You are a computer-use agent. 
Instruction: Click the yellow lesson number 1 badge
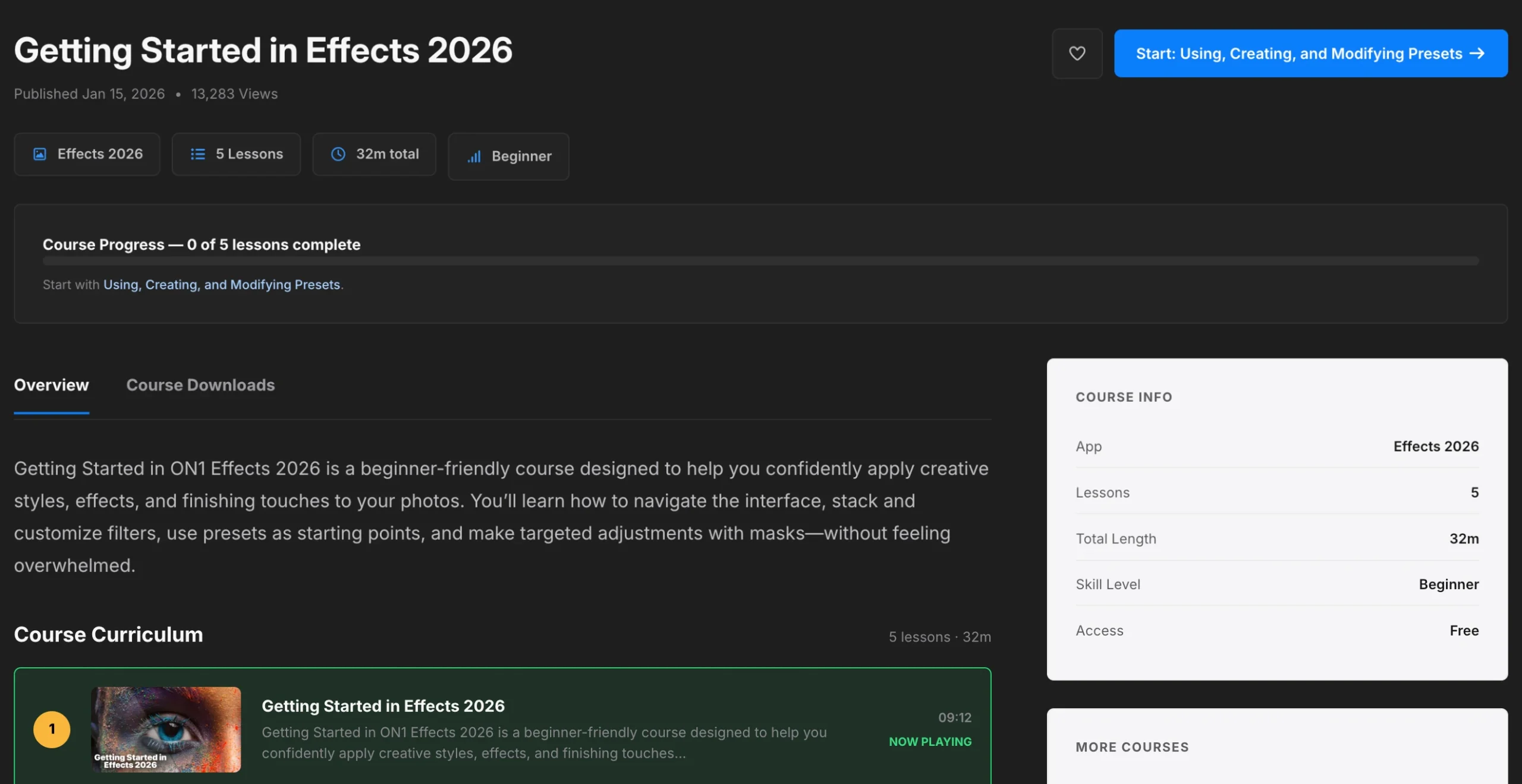pyautogui.click(x=52, y=729)
